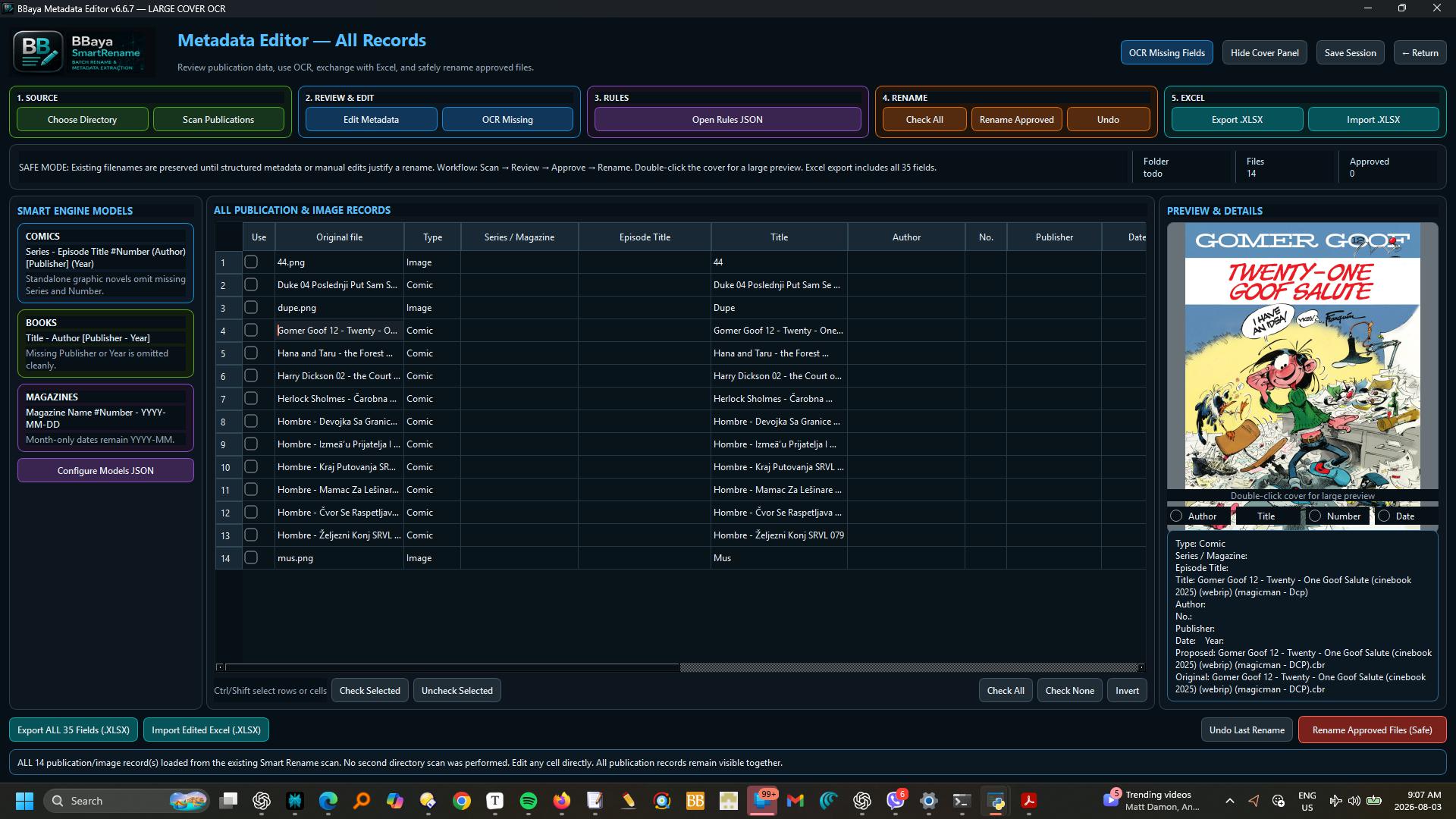Open Edit Metadata in Review & Edit
Viewport: 1456px width, 819px height.
click(x=371, y=119)
